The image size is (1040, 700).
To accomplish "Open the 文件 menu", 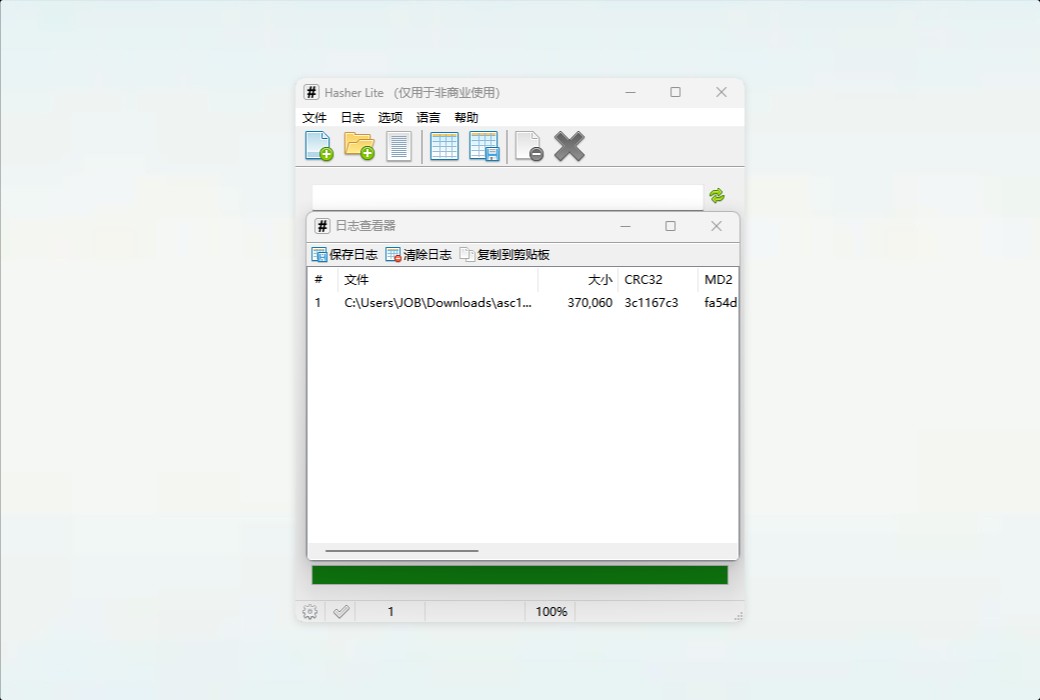I will tap(315, 117).
